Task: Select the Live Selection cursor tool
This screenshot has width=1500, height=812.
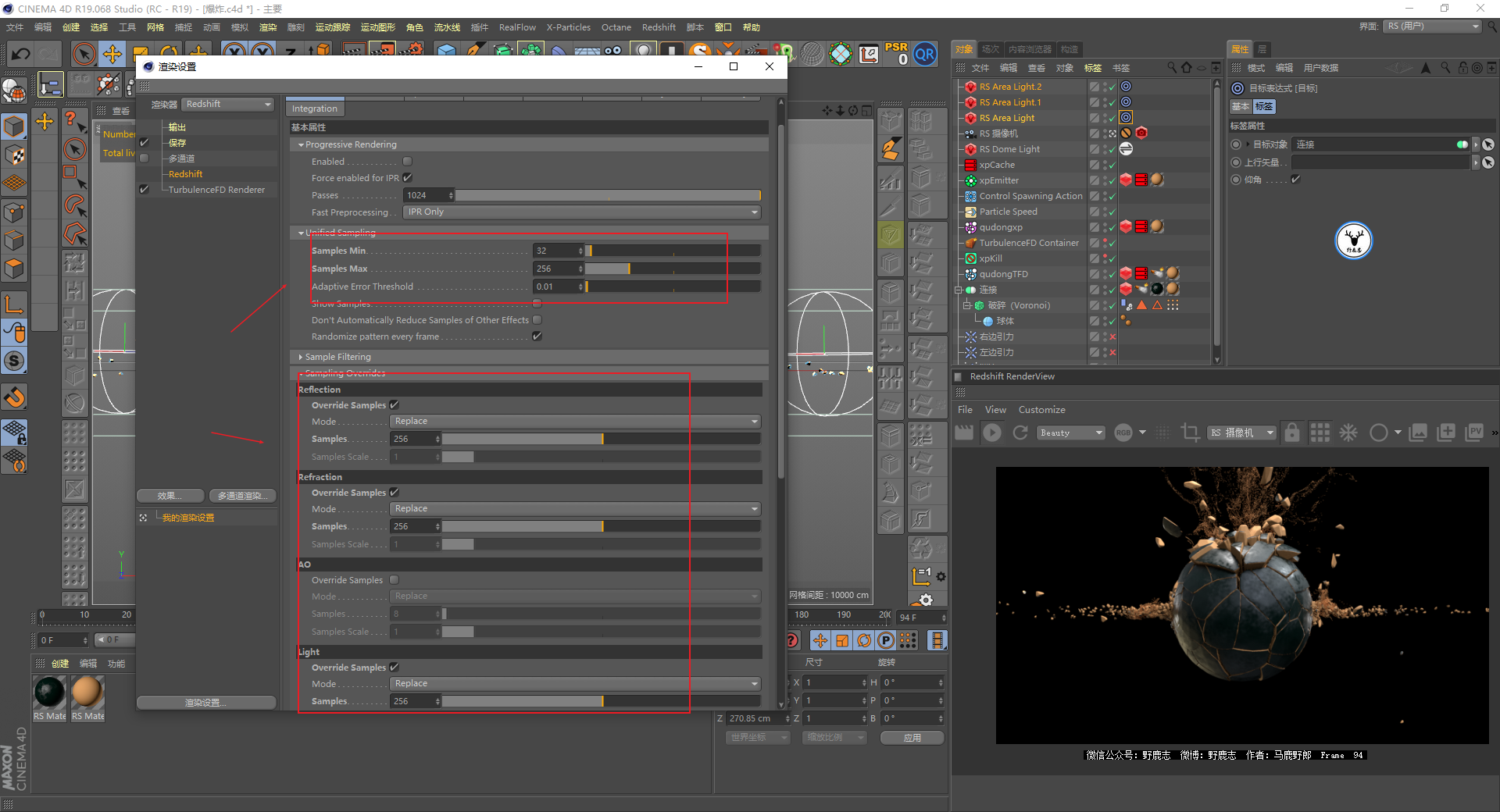Action: [84, 54]
